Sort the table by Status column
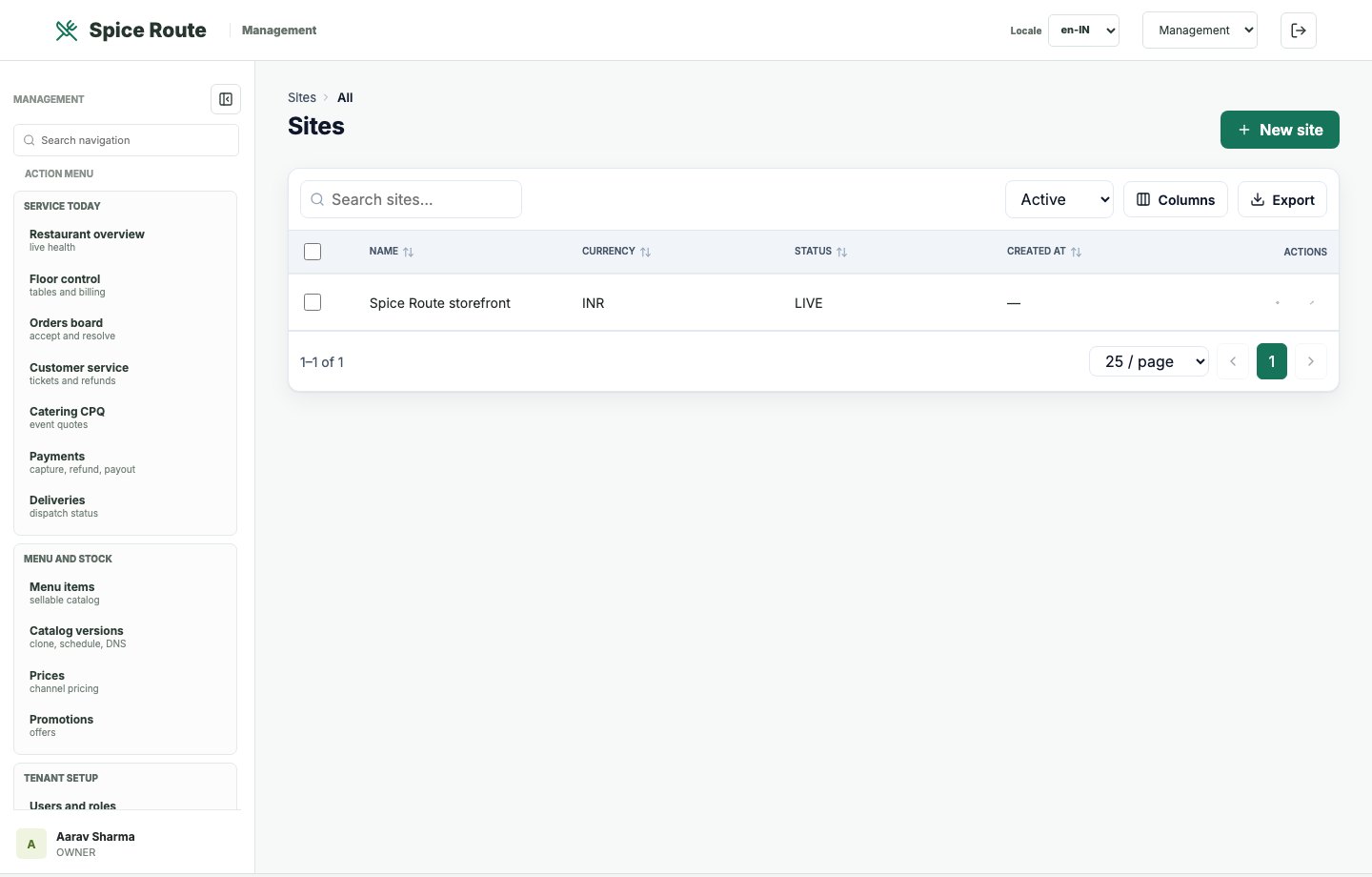Viewport: 1372px width, 877px height. click(821, 252)
